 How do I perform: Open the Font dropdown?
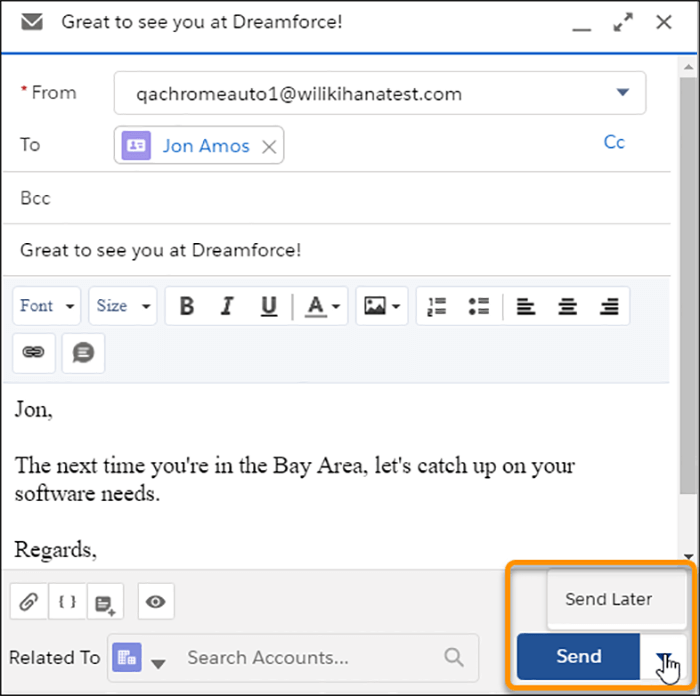pyautogui.click(x=47, y=306)
